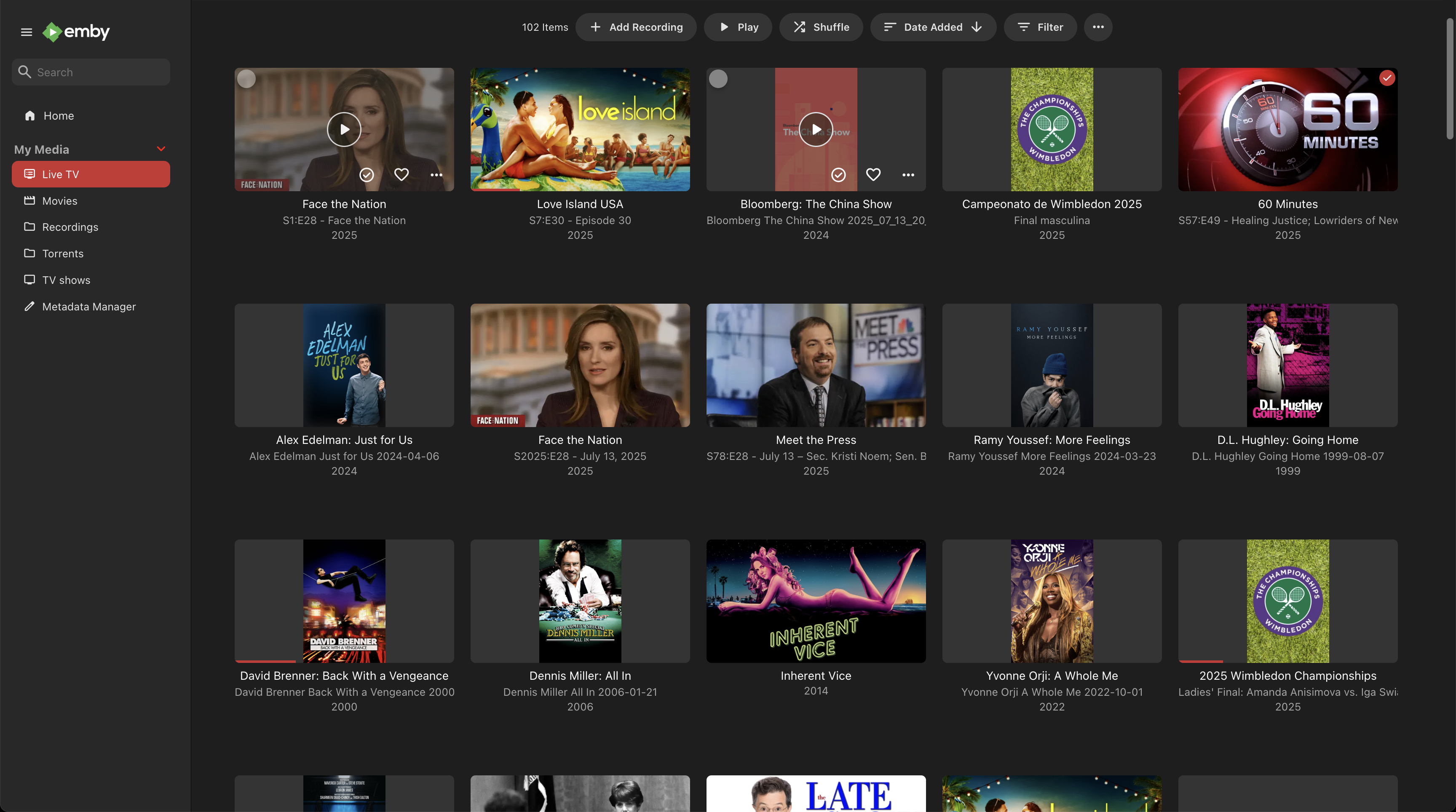Click the Emby logo
Viewport: 1456px width, 812px height.
[x=76, y=32]
